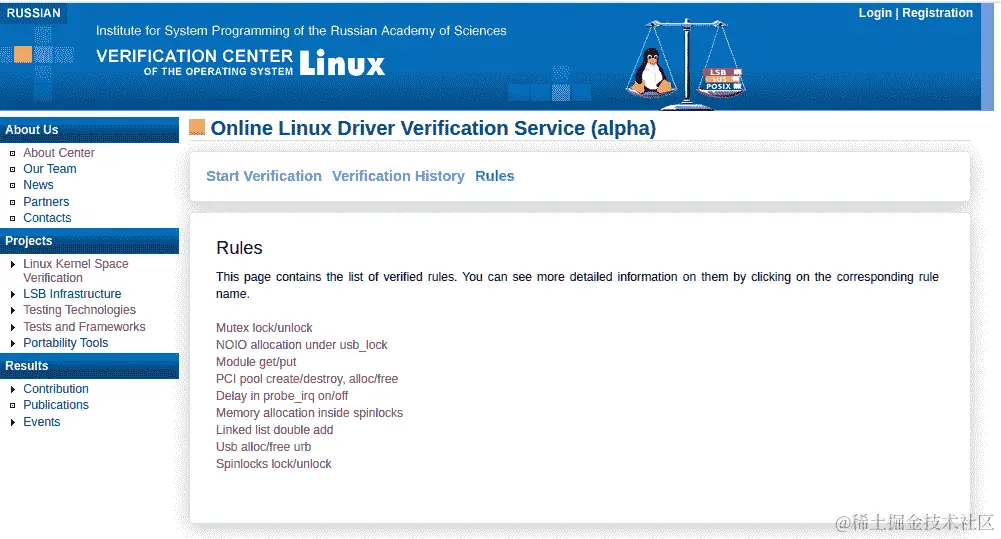
Task: Click the square bullet beside Publications
Action: coord(13,406)
